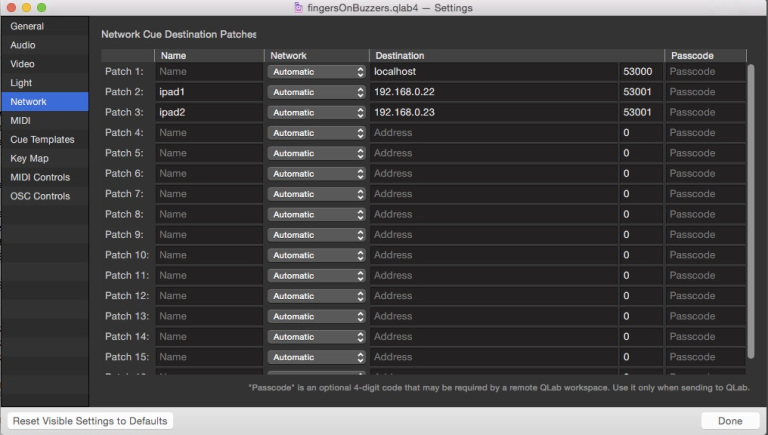This screenshot has width=768, height=435.
Task: Open the Network dropdown for Patch 3
Action: pos(316,112)
